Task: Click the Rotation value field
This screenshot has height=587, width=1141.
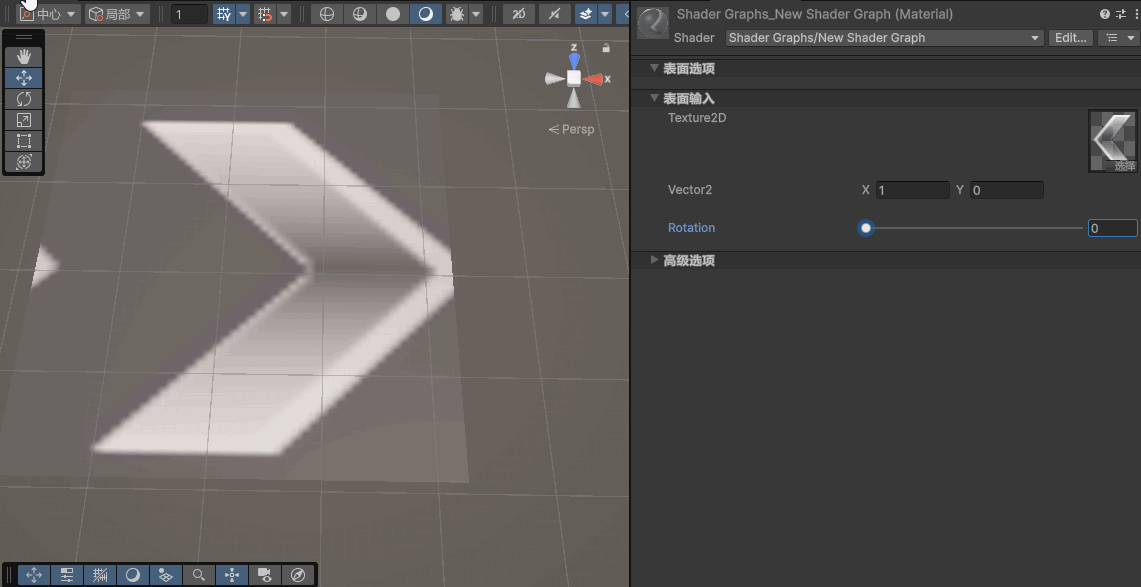Action: point(1113,228)
